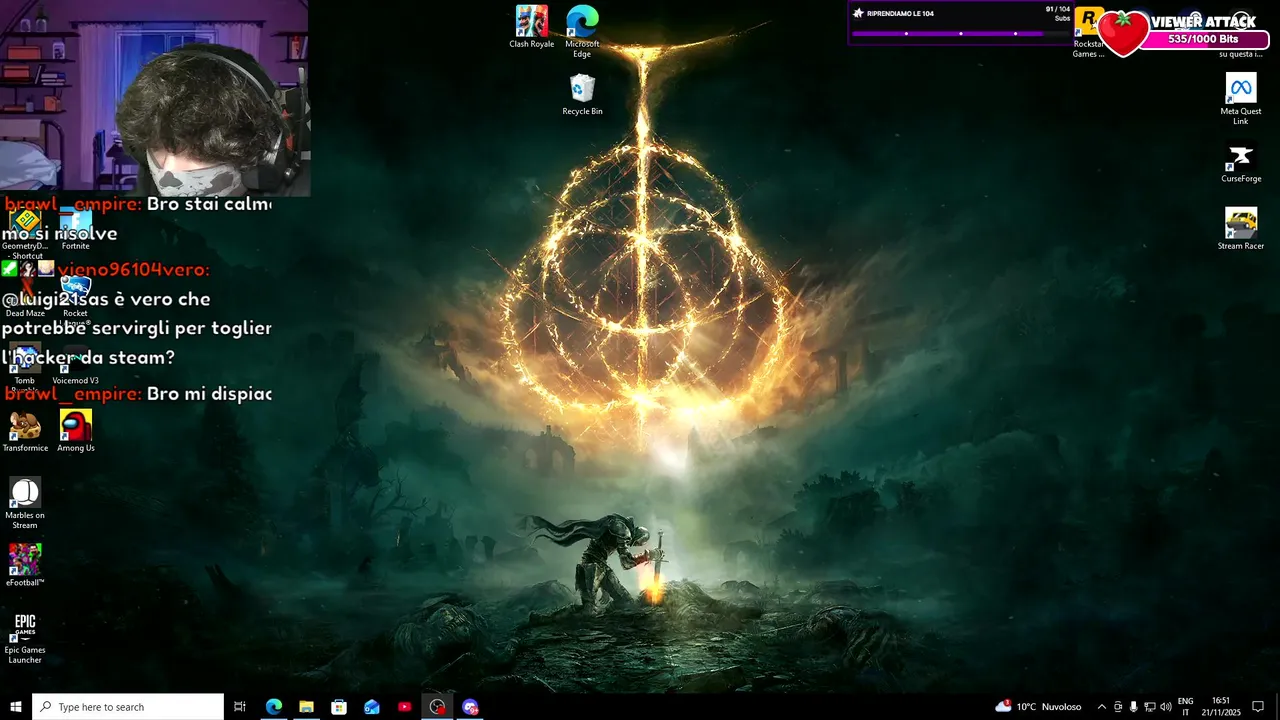This screenshot has height=720, width=1280.
Task: Open the CurseForge desktop shortcut
Action: [x=1241, y=162]
